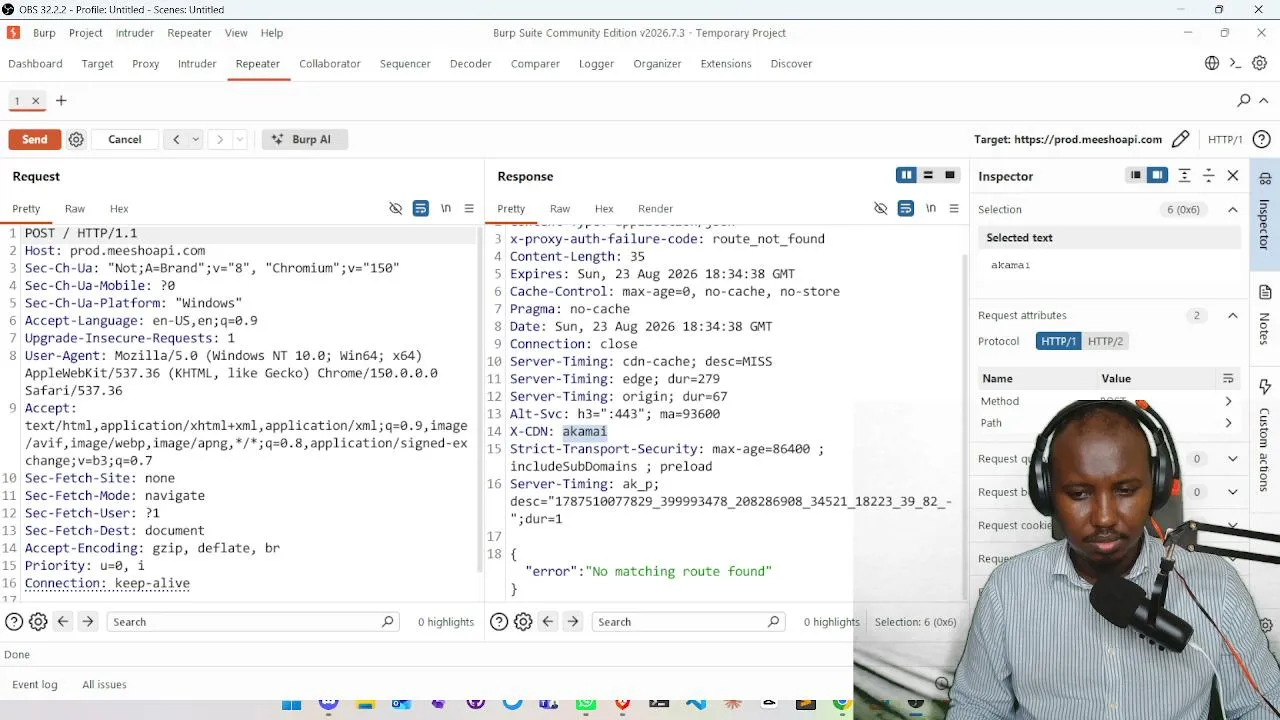Click the globe browser icon in top bar
The width and height of the screenshot is (1280, 720).
click(1212, 63)
